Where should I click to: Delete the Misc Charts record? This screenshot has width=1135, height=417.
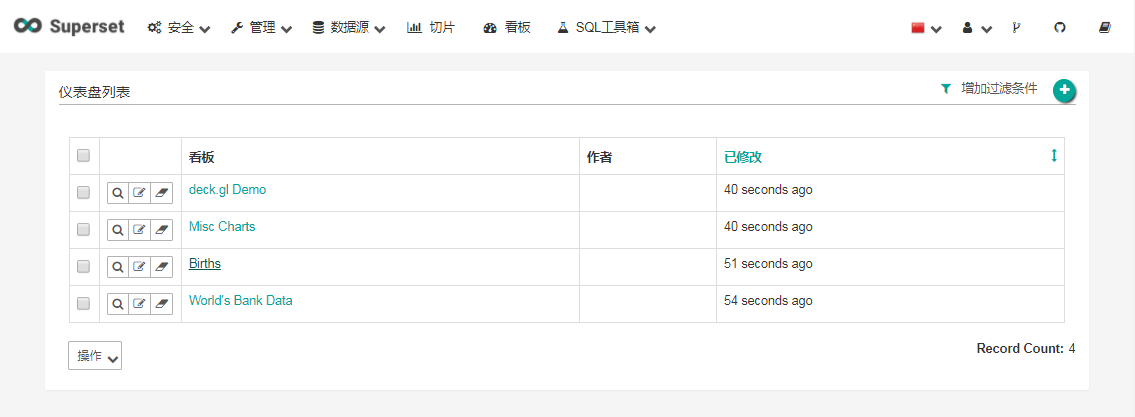pos(161,229)
